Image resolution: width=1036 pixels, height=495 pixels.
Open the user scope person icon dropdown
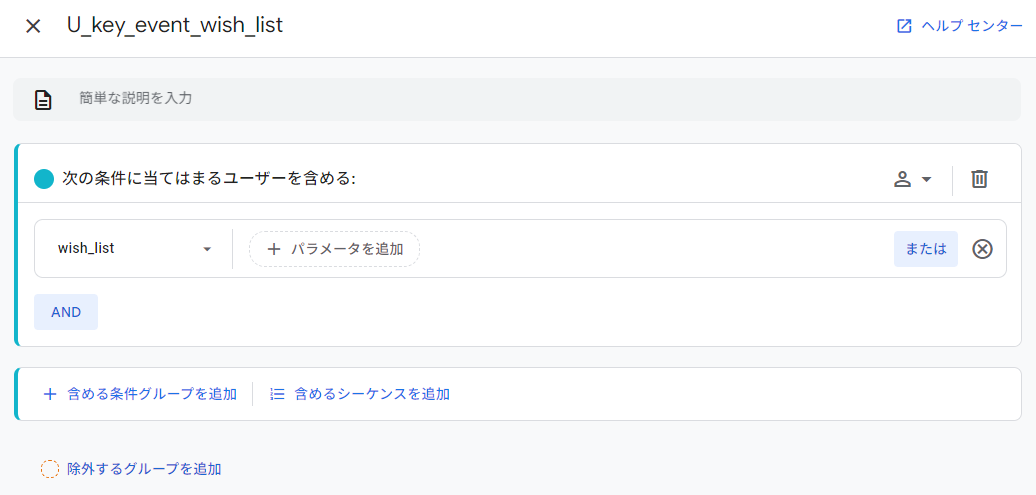(912, 179)
